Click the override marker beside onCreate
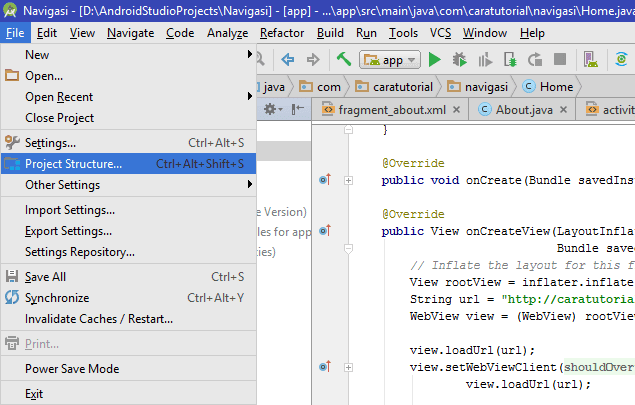 point(325,179)
